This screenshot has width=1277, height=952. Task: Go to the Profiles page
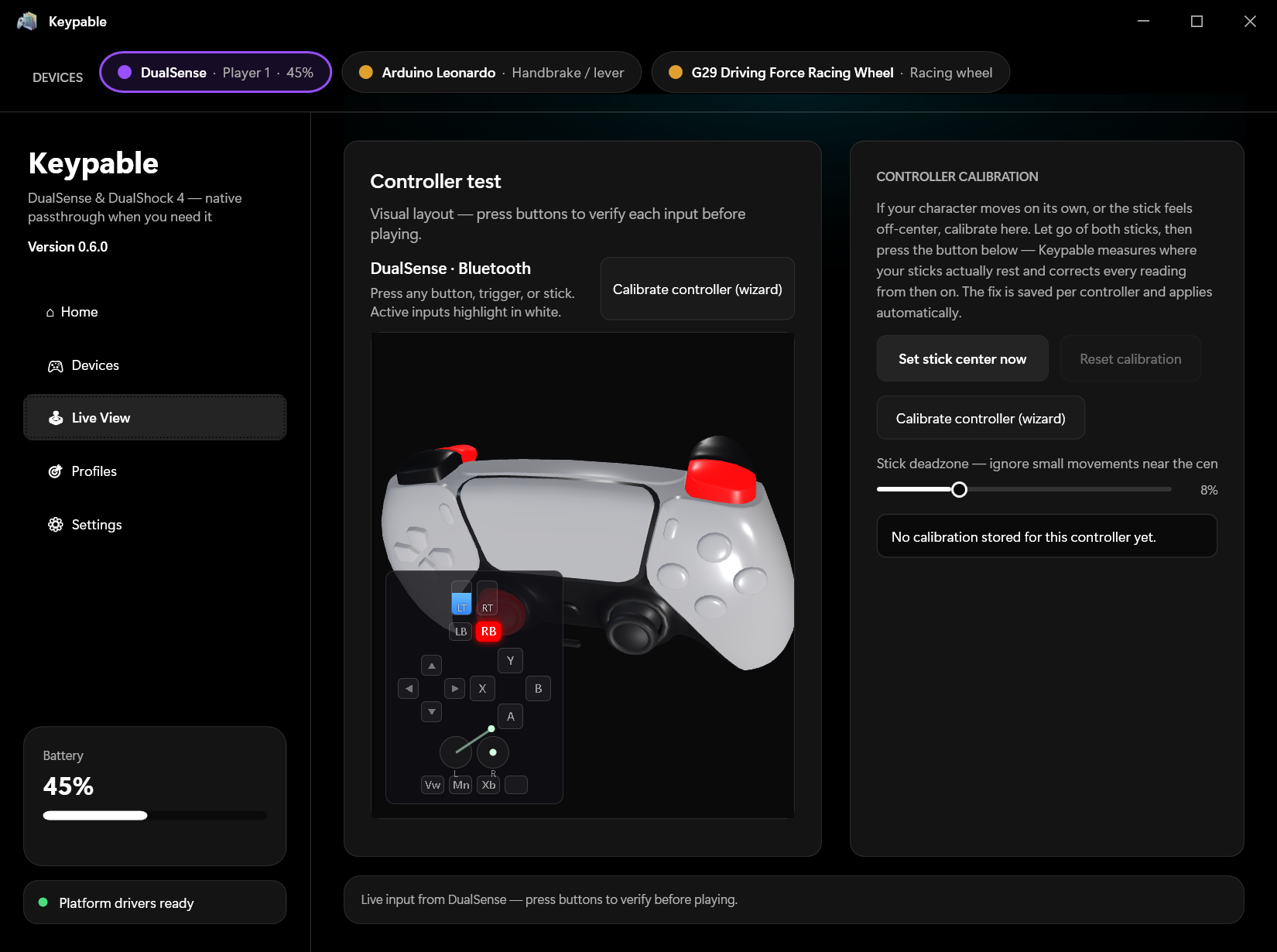point(155,471)
